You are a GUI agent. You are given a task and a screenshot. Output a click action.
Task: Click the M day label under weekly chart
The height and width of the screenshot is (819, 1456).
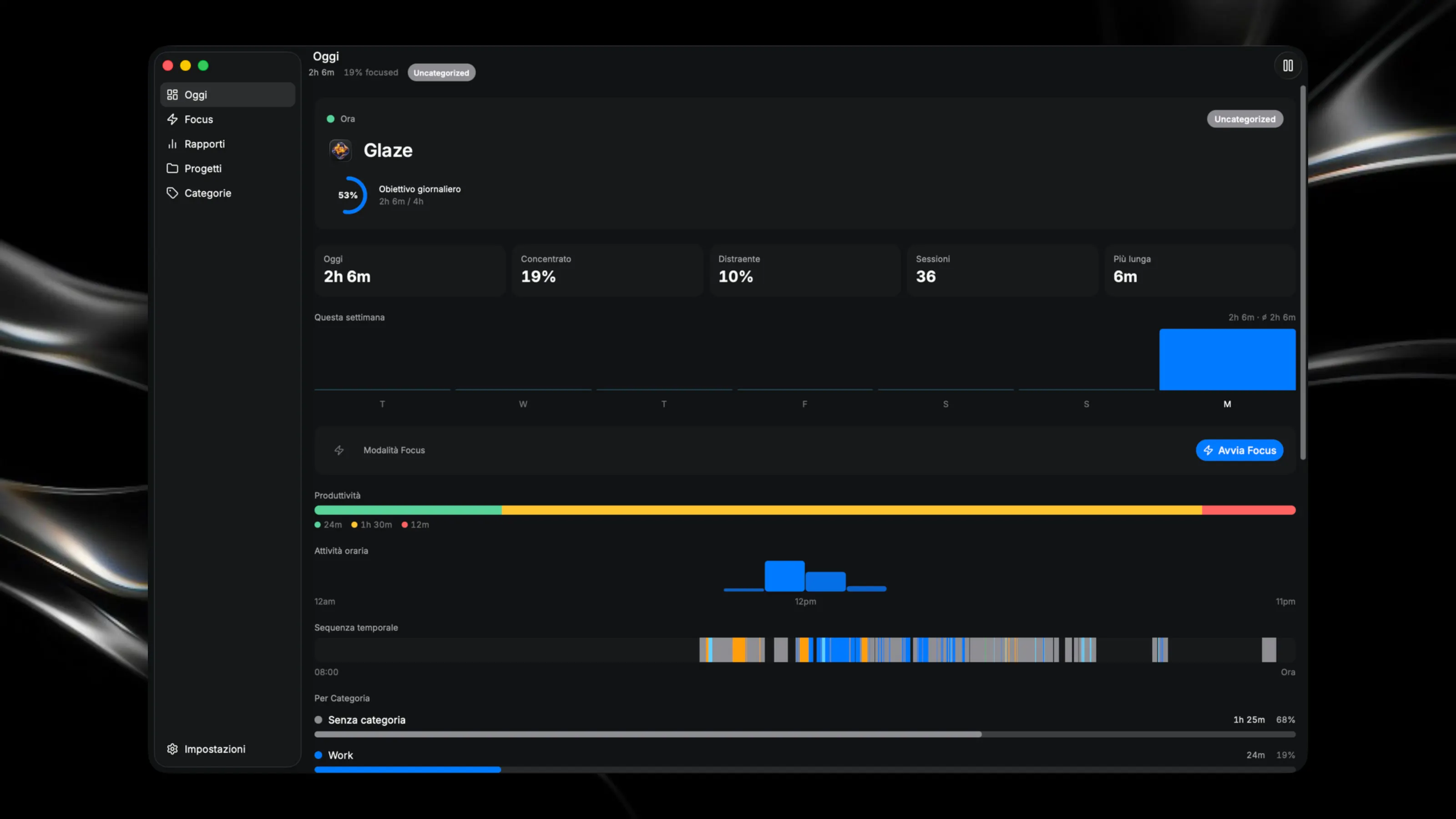[x=1227, y=404]
